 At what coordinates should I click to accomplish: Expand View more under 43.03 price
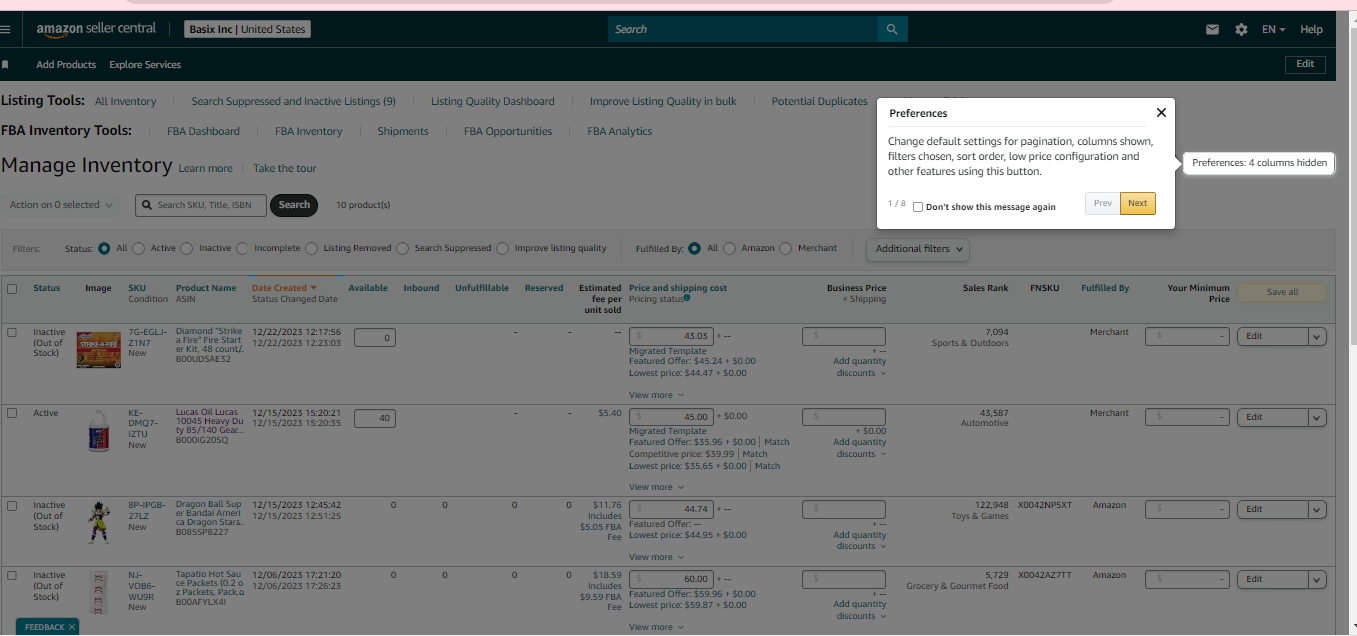tap(656, 395)
